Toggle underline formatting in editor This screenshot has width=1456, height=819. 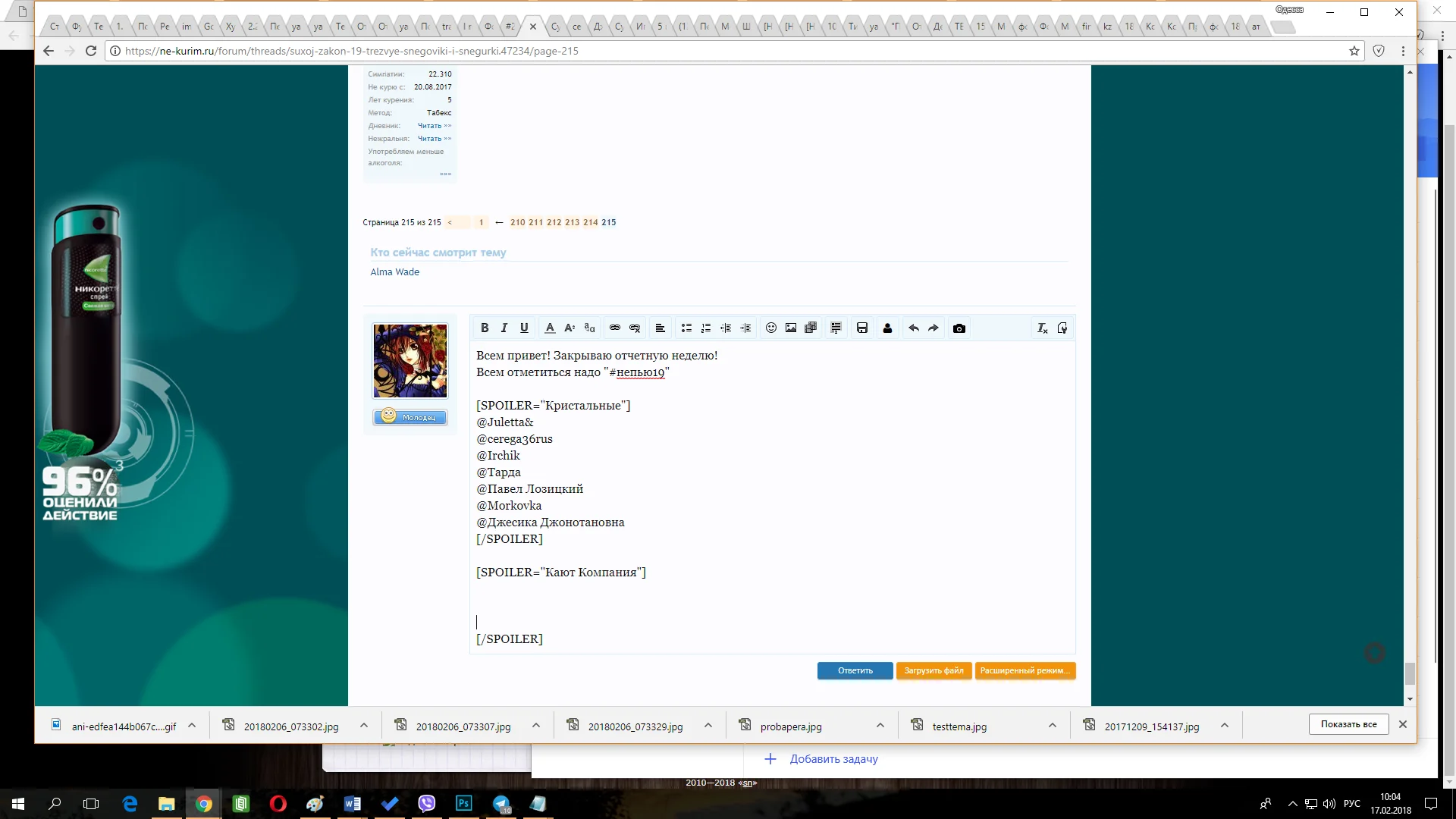pyautogui.click(x=524, y=328)
